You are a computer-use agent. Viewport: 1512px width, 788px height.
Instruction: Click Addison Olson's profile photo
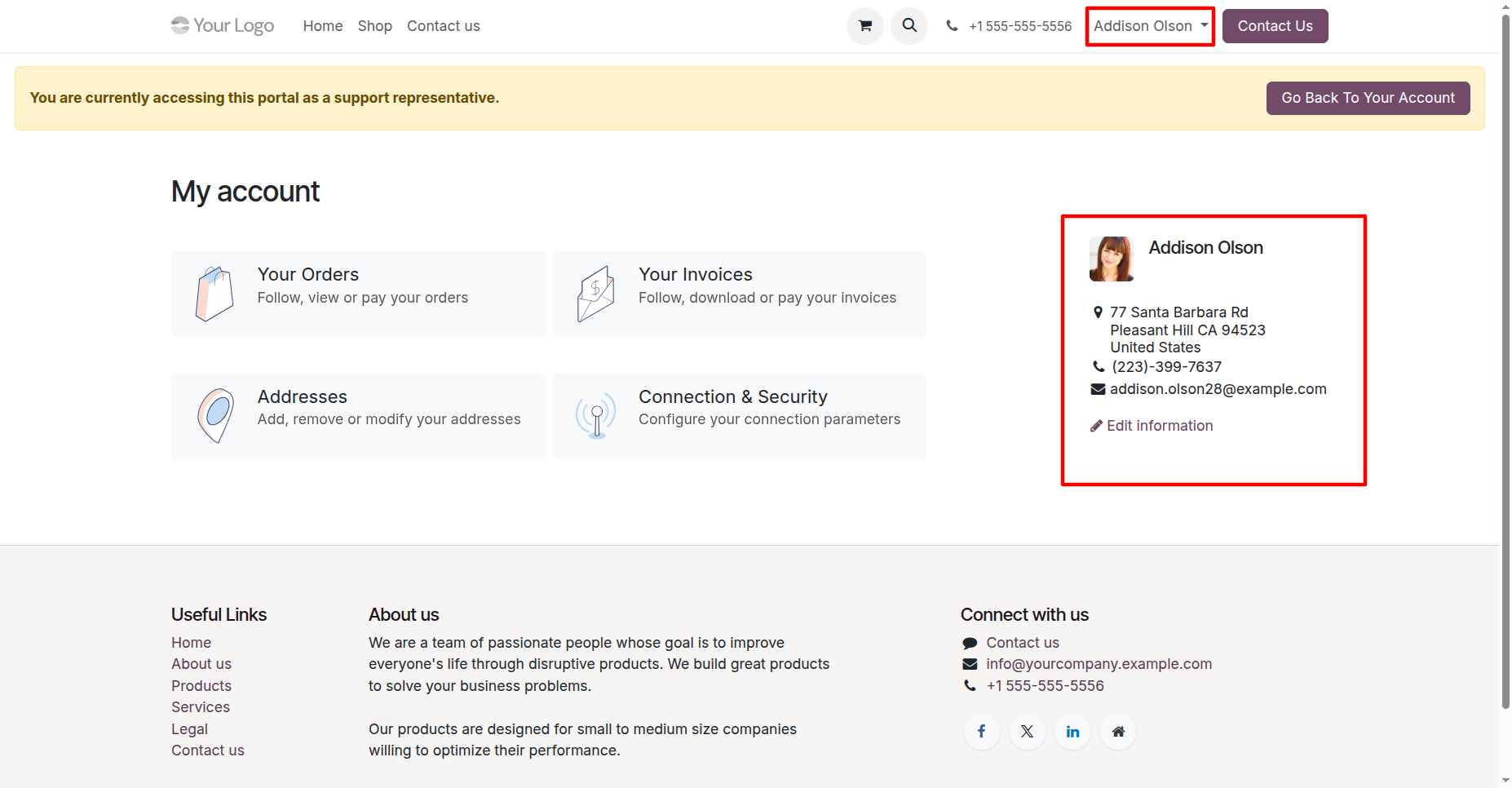[x=1112, y=259]
